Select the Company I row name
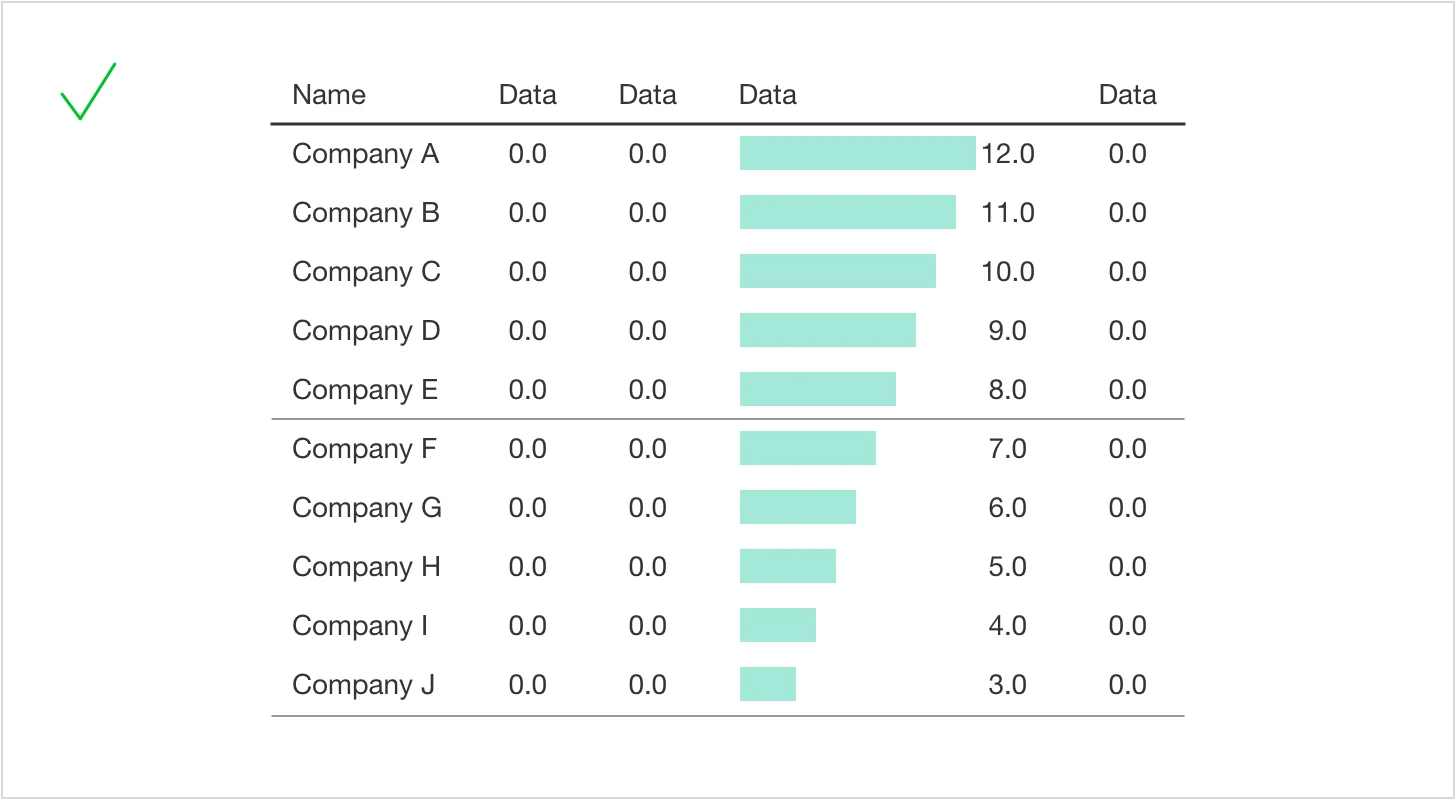 point(360,626)
